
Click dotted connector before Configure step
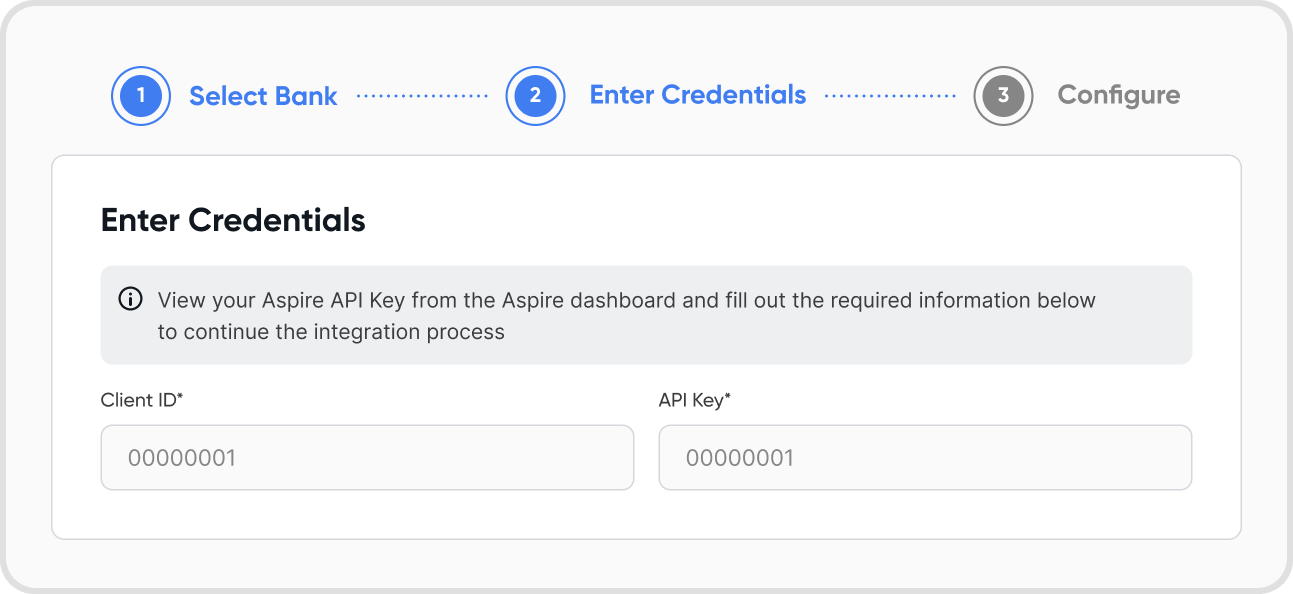tap(890, 96)
